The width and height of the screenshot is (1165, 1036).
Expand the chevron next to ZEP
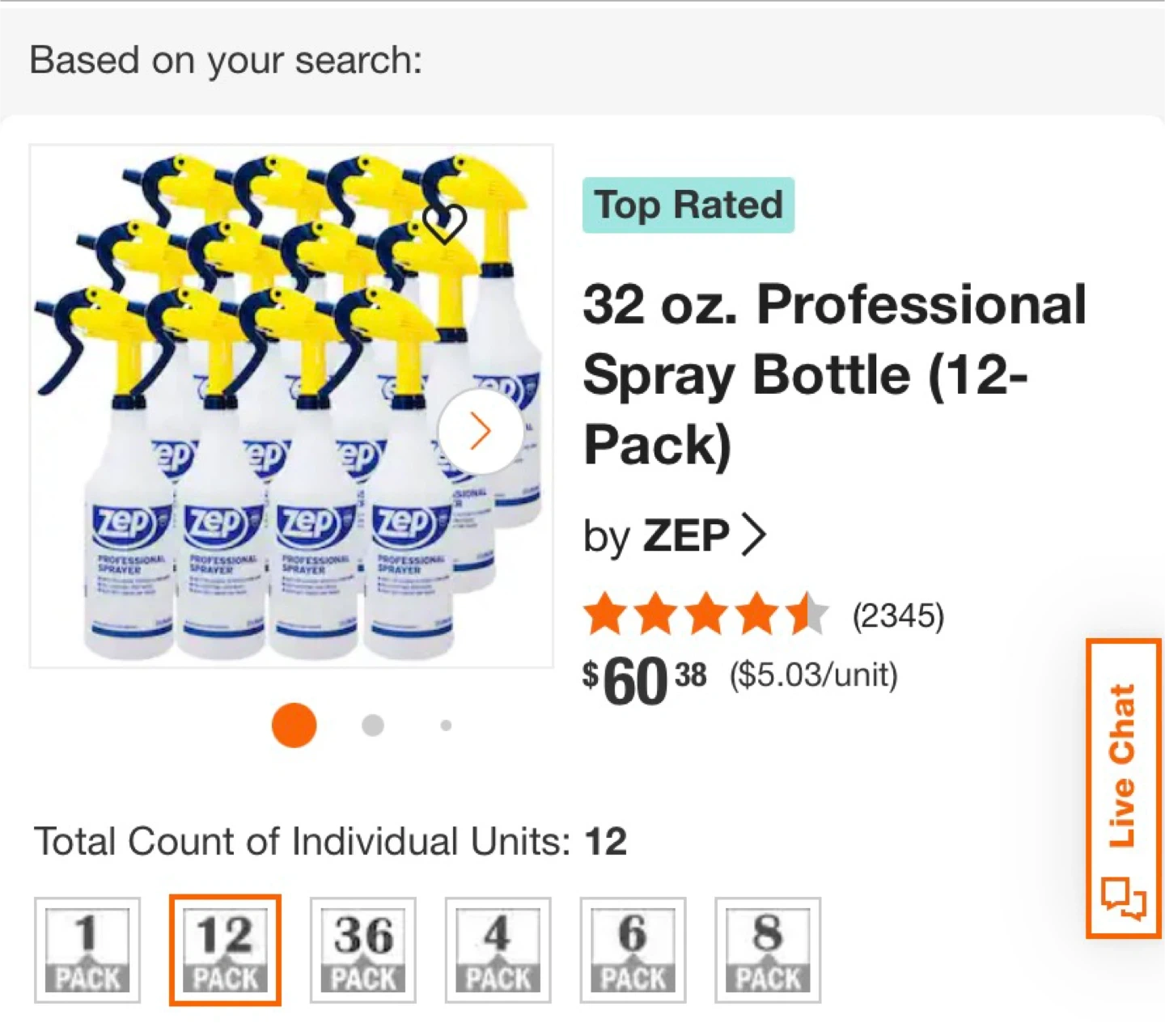coord(754,535)
